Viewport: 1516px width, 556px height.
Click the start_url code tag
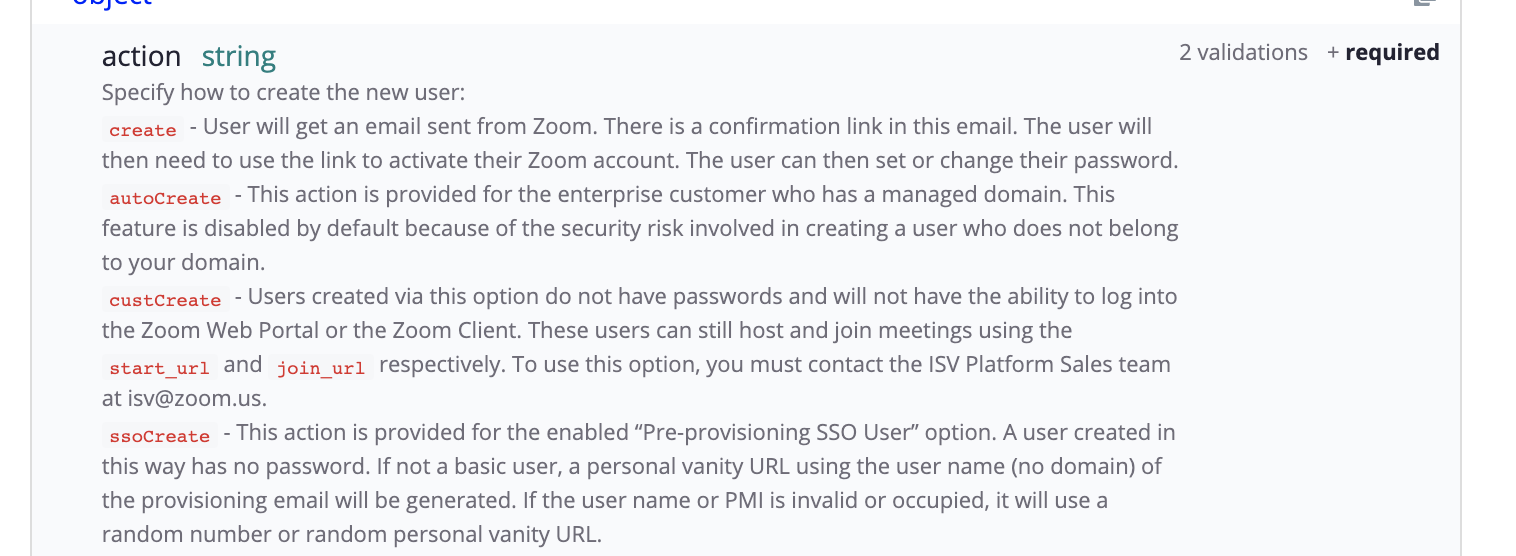click(159, 368)
